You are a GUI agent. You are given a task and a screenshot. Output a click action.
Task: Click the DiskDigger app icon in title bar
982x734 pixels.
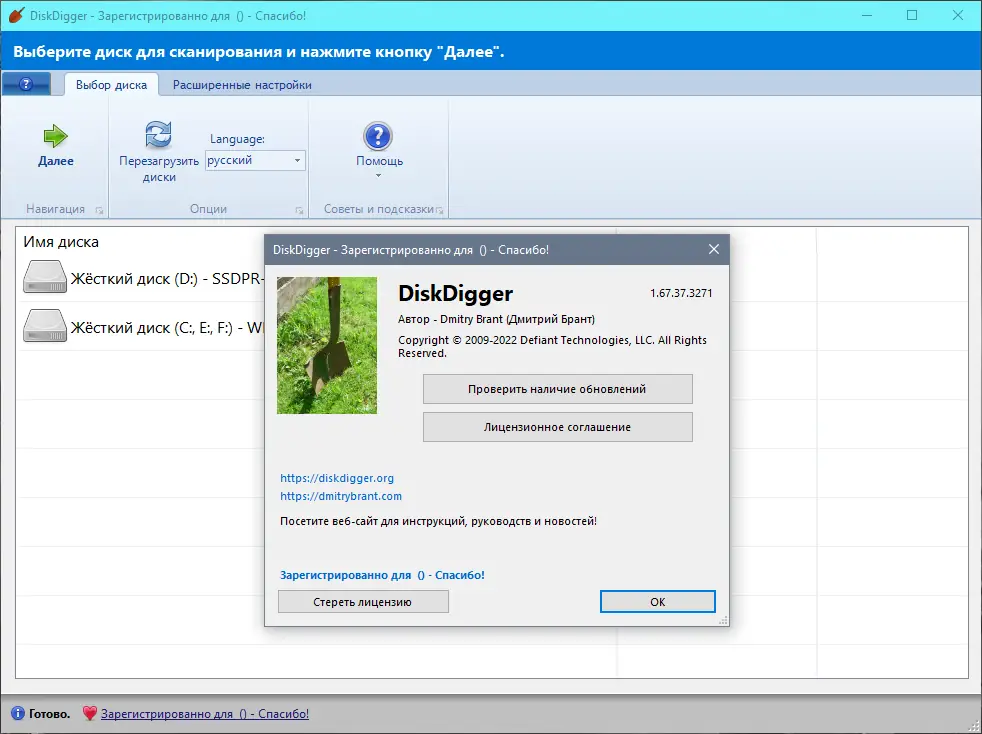pos(16,15)
